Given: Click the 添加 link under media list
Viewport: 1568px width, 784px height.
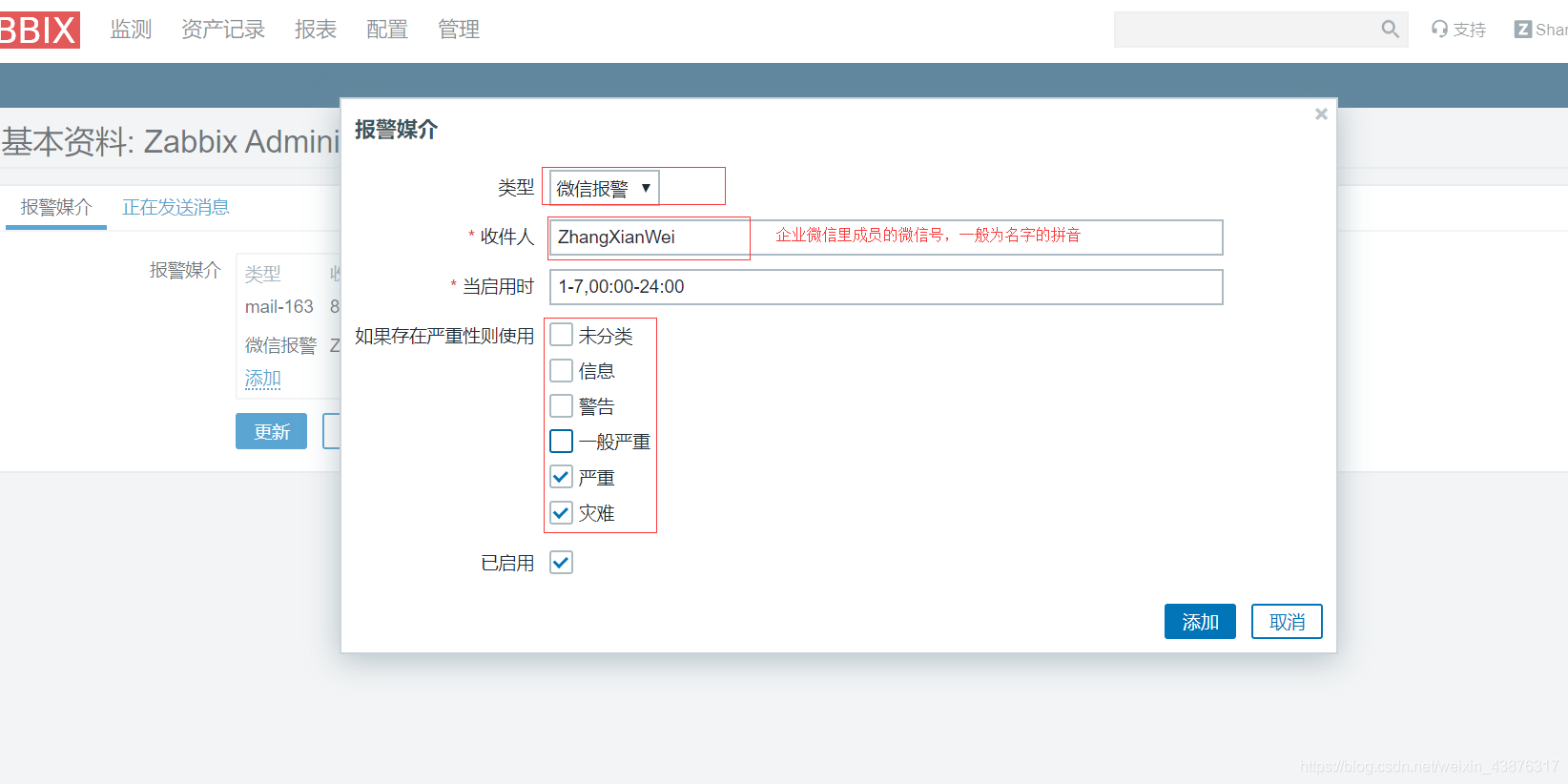Looking at the screenshot, I should [x=262, y=379].
